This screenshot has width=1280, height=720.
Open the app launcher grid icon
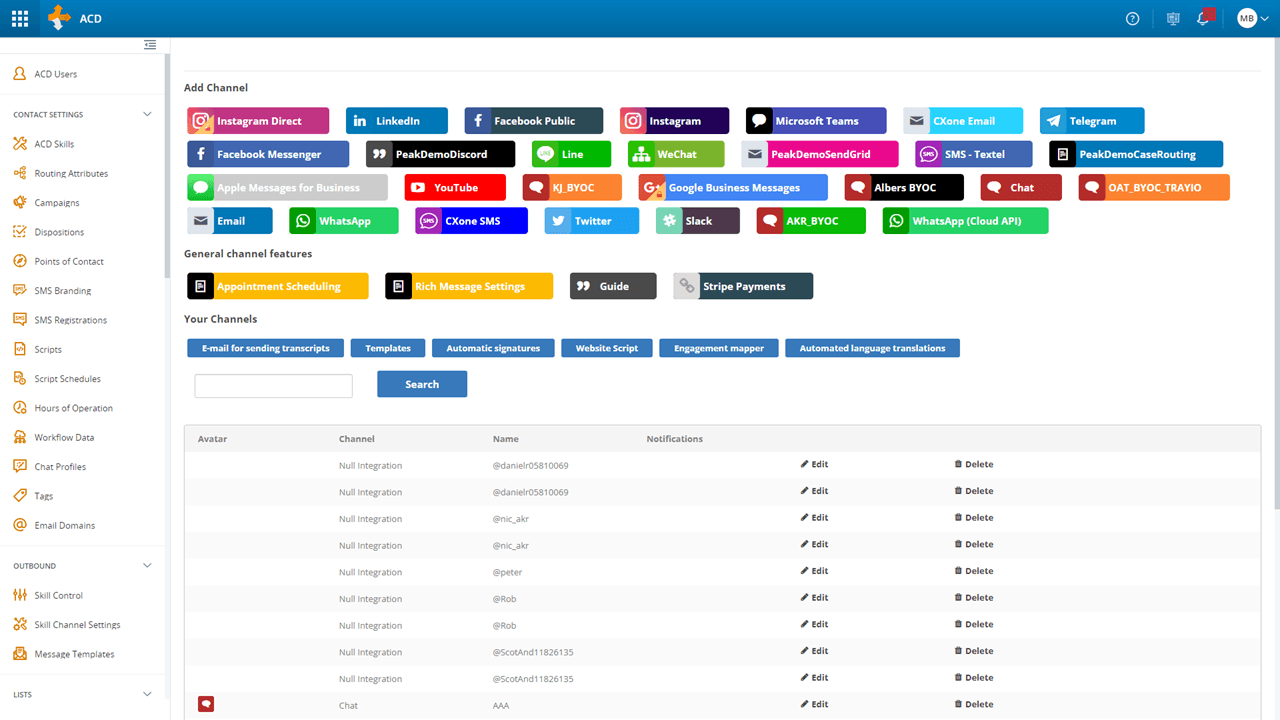tap(20, 18)
